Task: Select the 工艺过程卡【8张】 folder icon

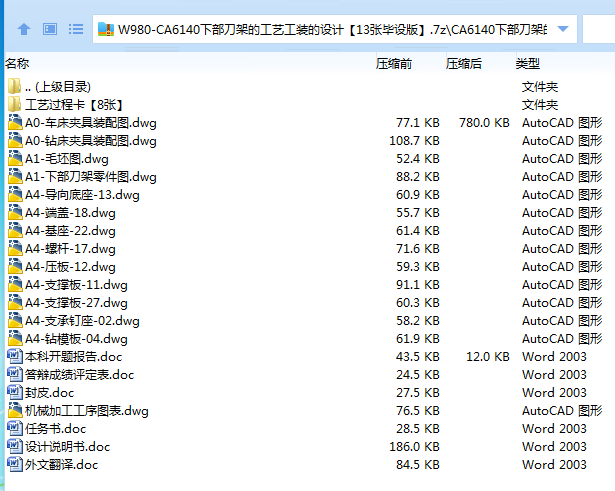Action: pyautogui.click(x=15, y=104)
